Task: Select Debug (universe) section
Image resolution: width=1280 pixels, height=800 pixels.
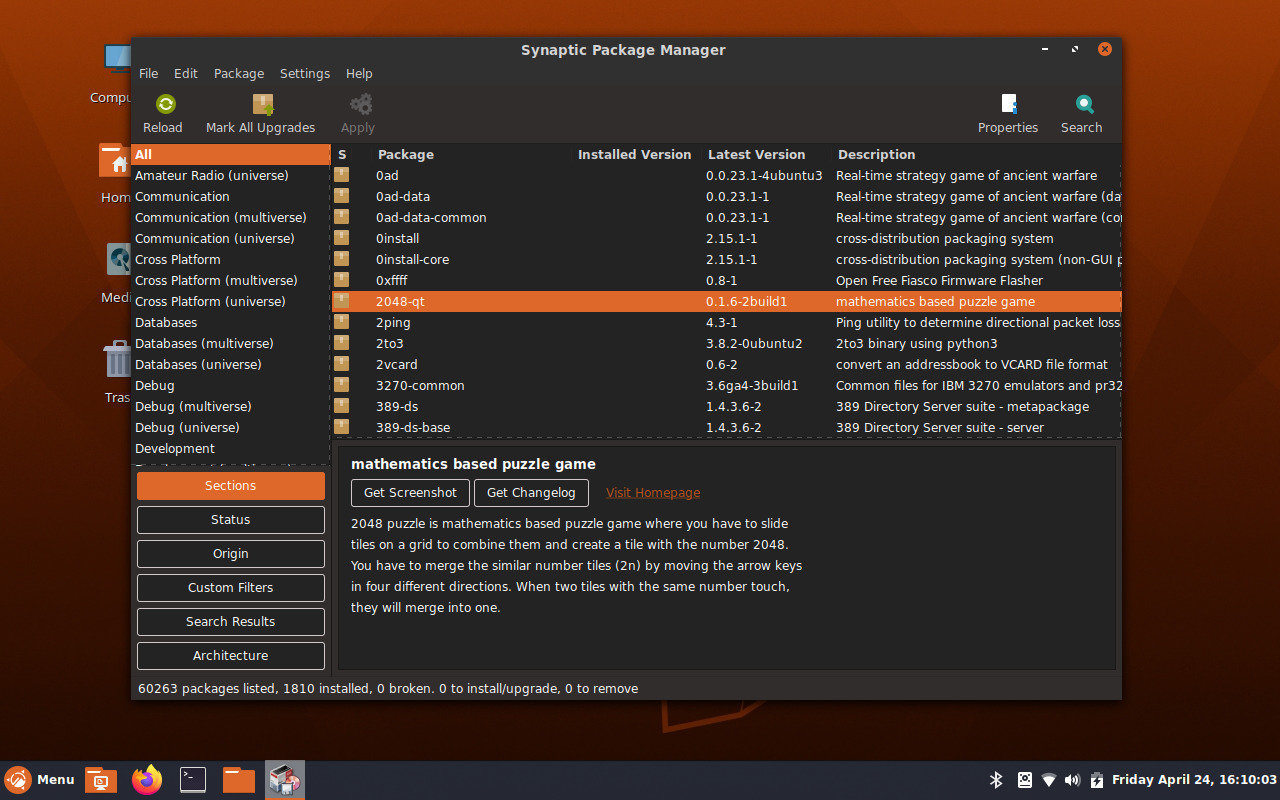Action: (x=231, y=427)
